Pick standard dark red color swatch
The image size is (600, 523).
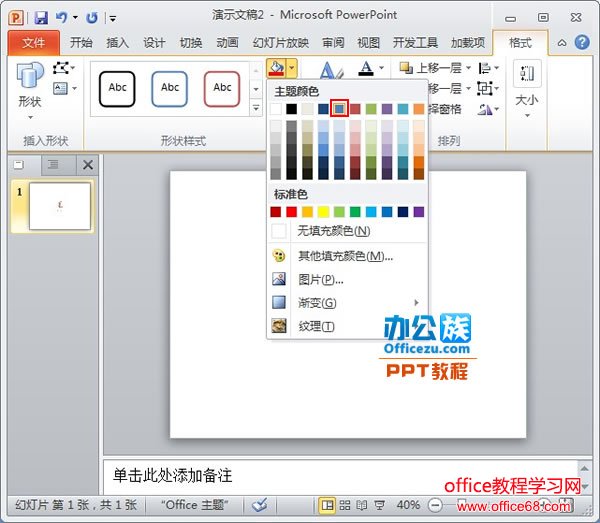[x=276, y=212]
